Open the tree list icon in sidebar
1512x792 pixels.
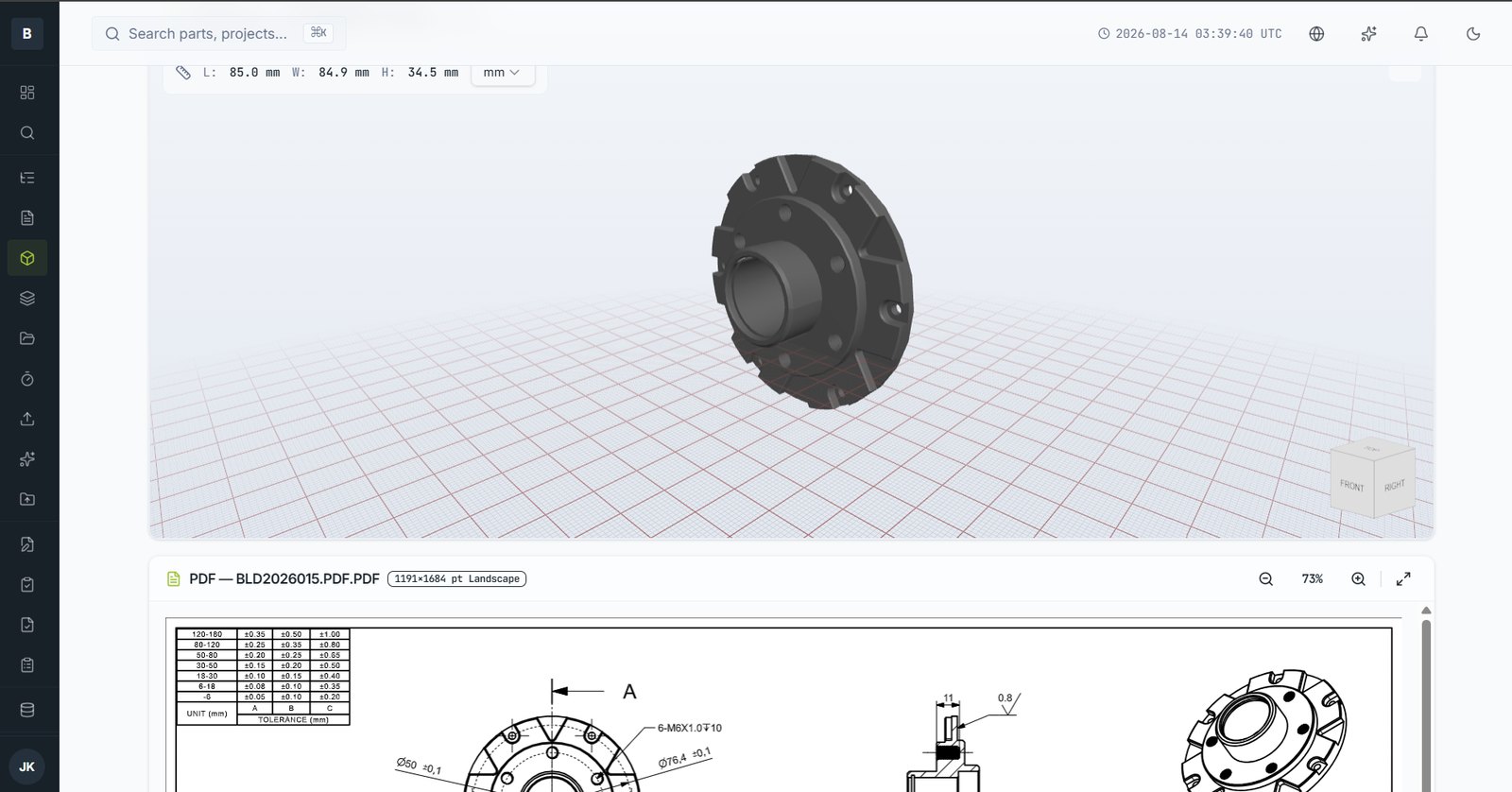point(27,178)
